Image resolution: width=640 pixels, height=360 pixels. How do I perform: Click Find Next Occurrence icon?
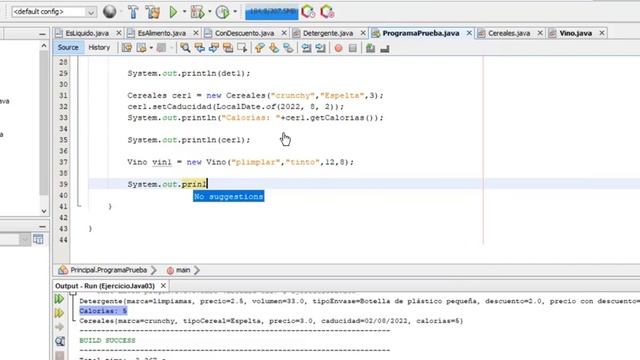coord(214,48)
